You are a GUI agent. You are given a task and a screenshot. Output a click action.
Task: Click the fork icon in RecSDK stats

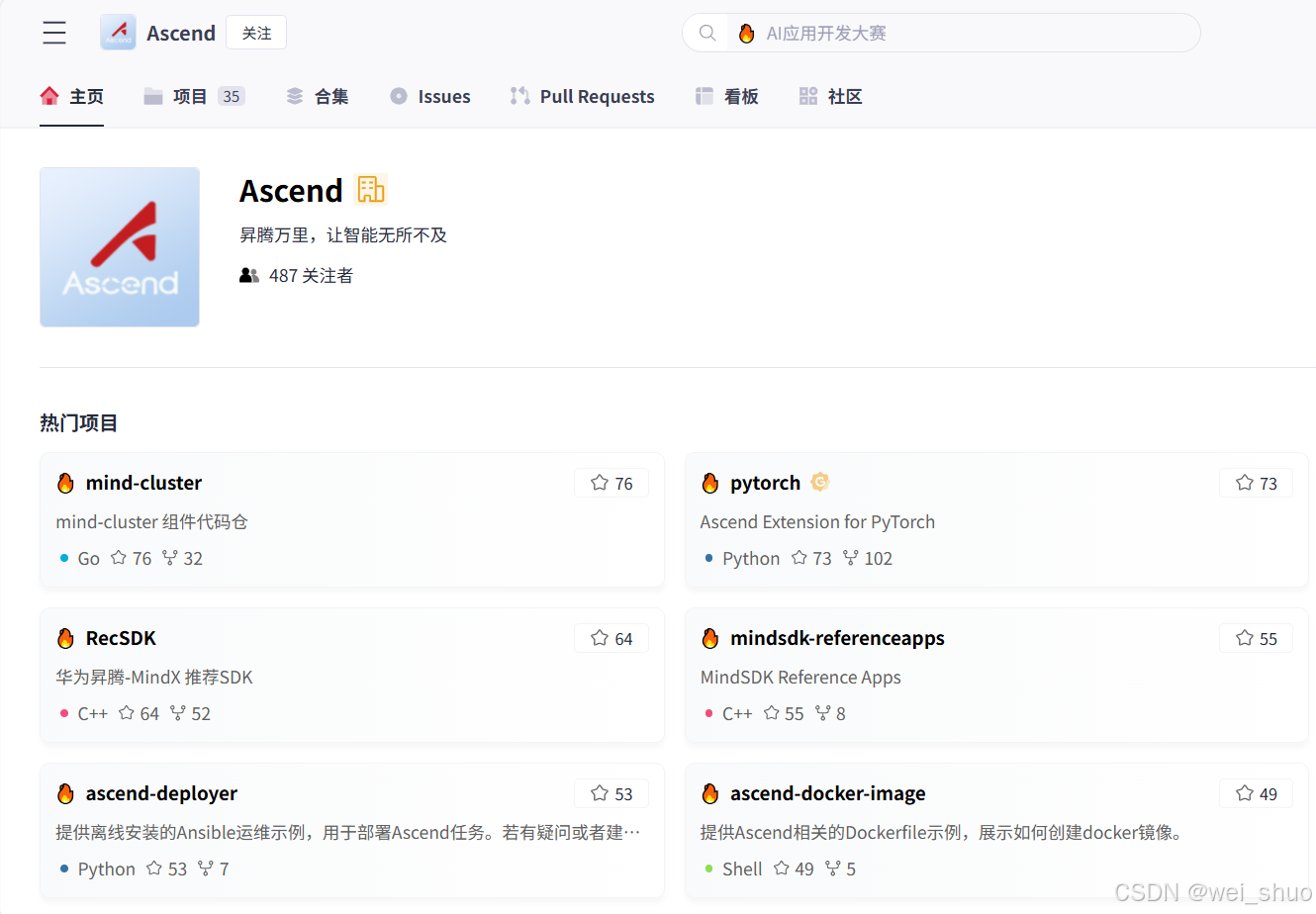(x=177, y=713)
